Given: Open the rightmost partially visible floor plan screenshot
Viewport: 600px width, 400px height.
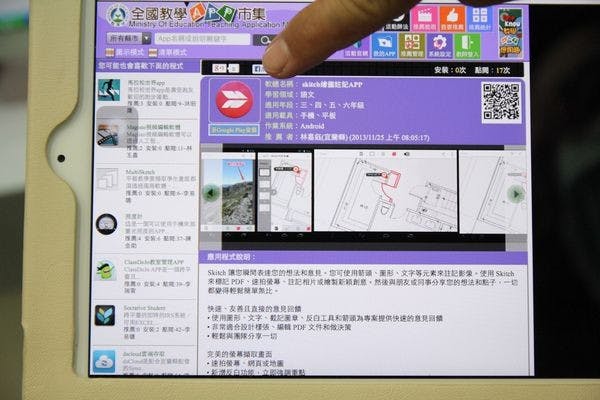Looking at the screenshot, I should (x=492, y=192).
